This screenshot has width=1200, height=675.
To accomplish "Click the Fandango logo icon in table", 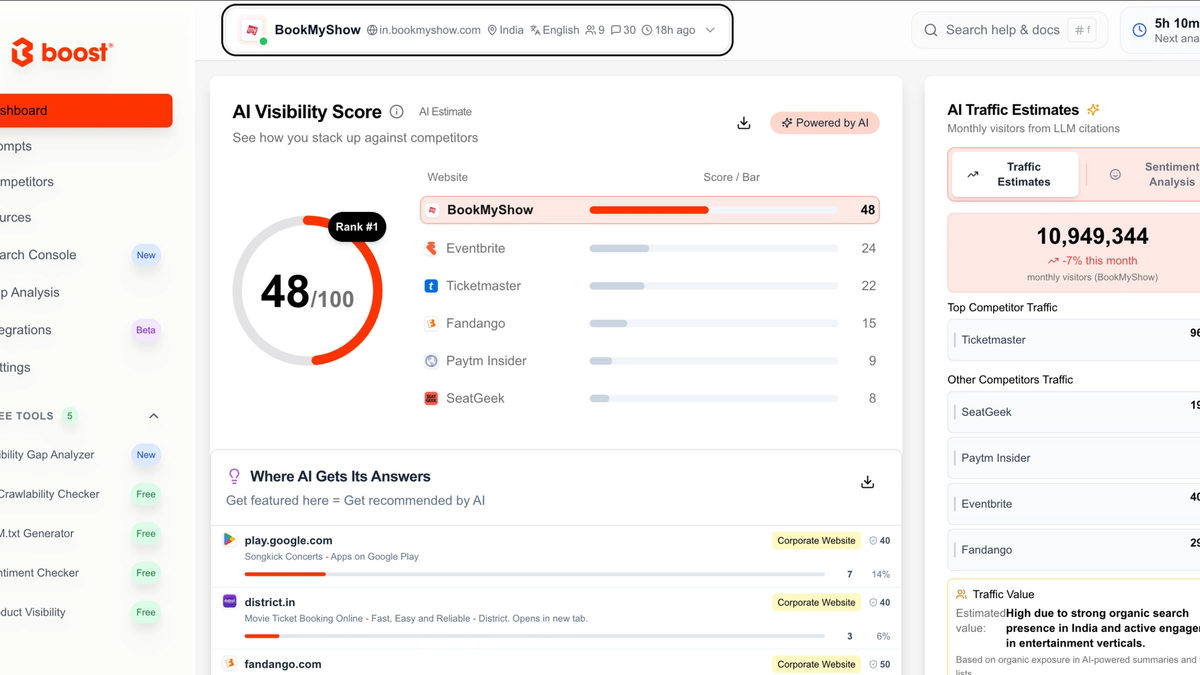I will coord(431,323).
